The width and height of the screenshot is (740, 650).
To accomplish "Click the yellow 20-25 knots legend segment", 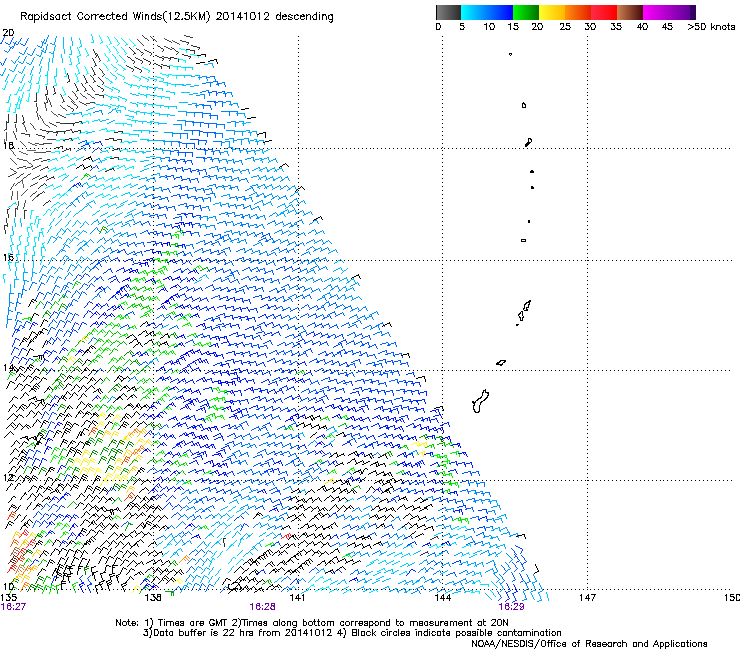I will [552, 12].
